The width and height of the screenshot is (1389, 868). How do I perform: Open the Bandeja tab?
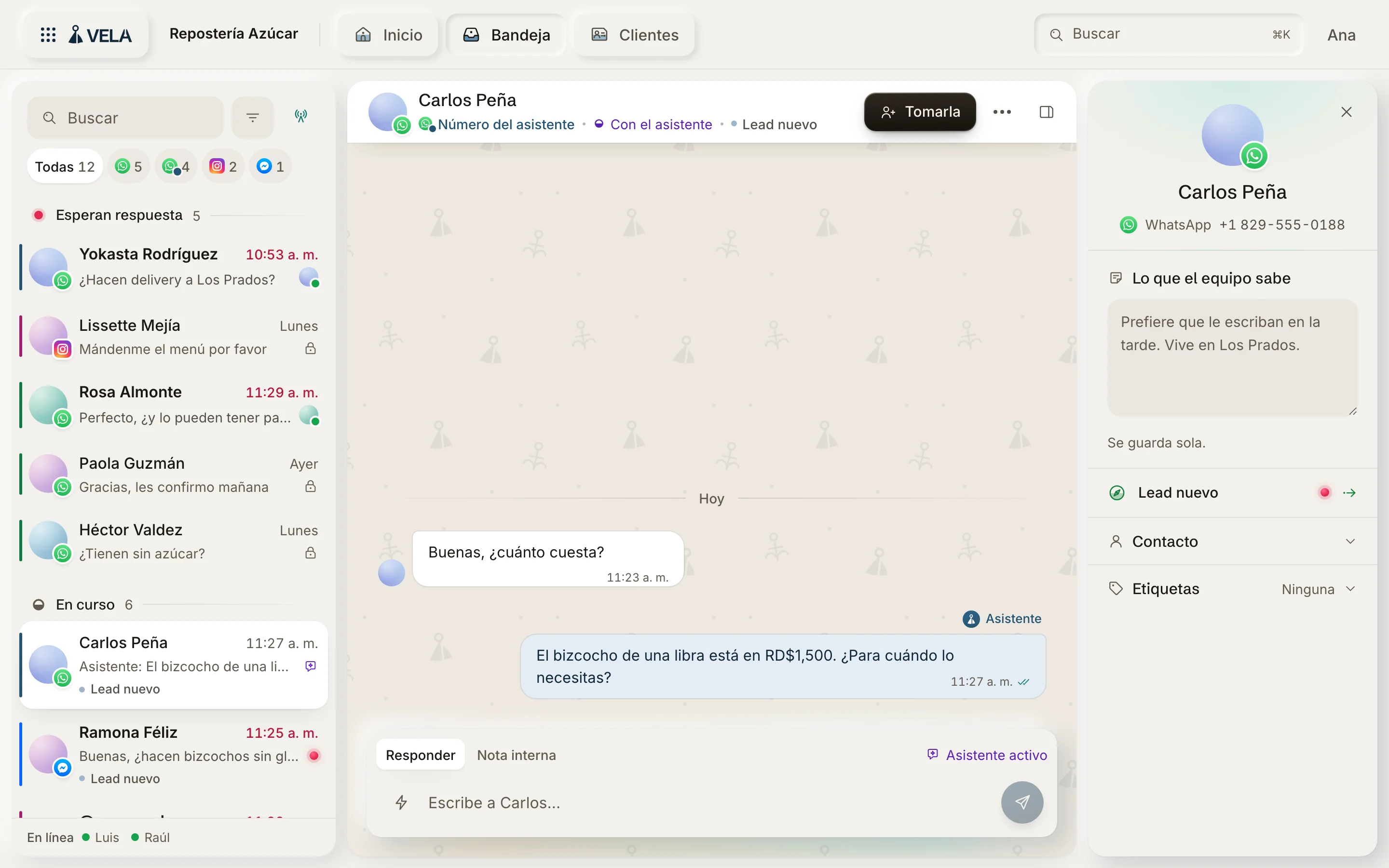pyautogui.click(x=506, y=35)
